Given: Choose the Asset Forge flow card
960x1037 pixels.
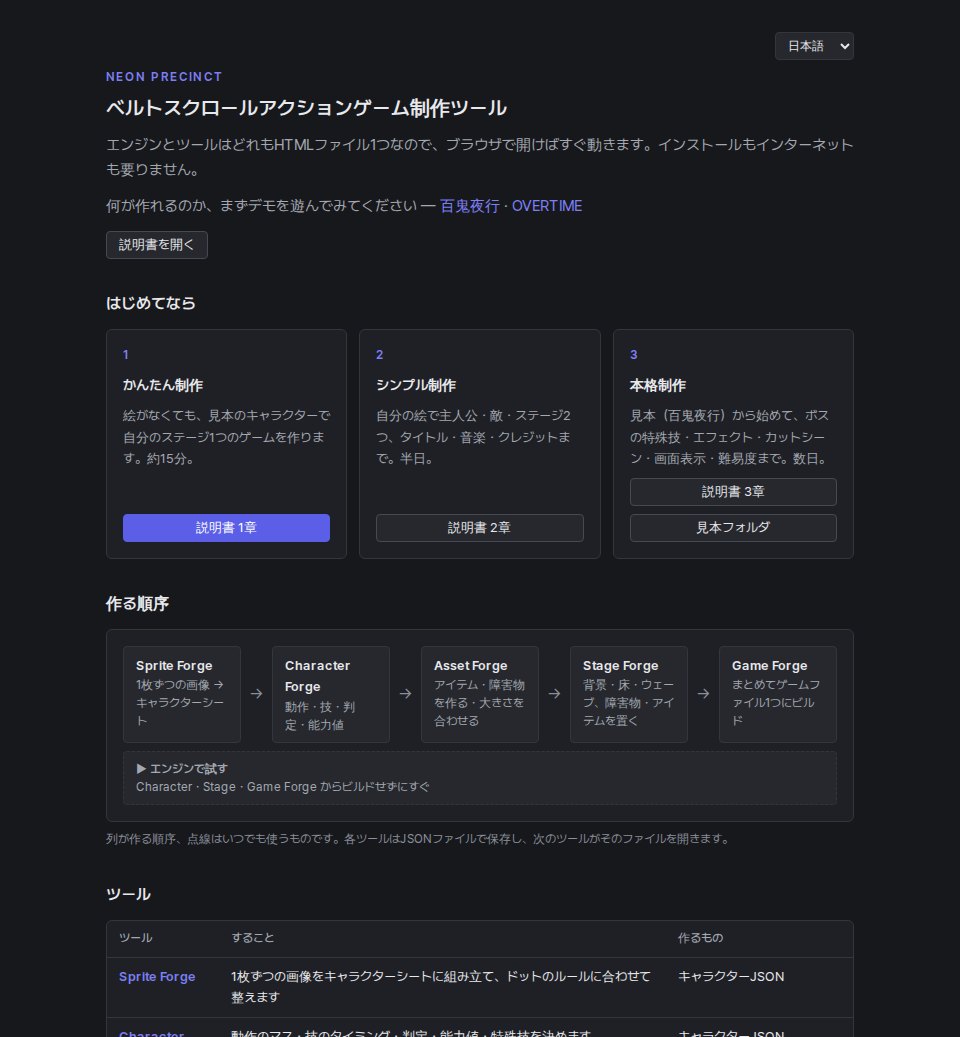Looking at the screenshot, I should [480, 694].
